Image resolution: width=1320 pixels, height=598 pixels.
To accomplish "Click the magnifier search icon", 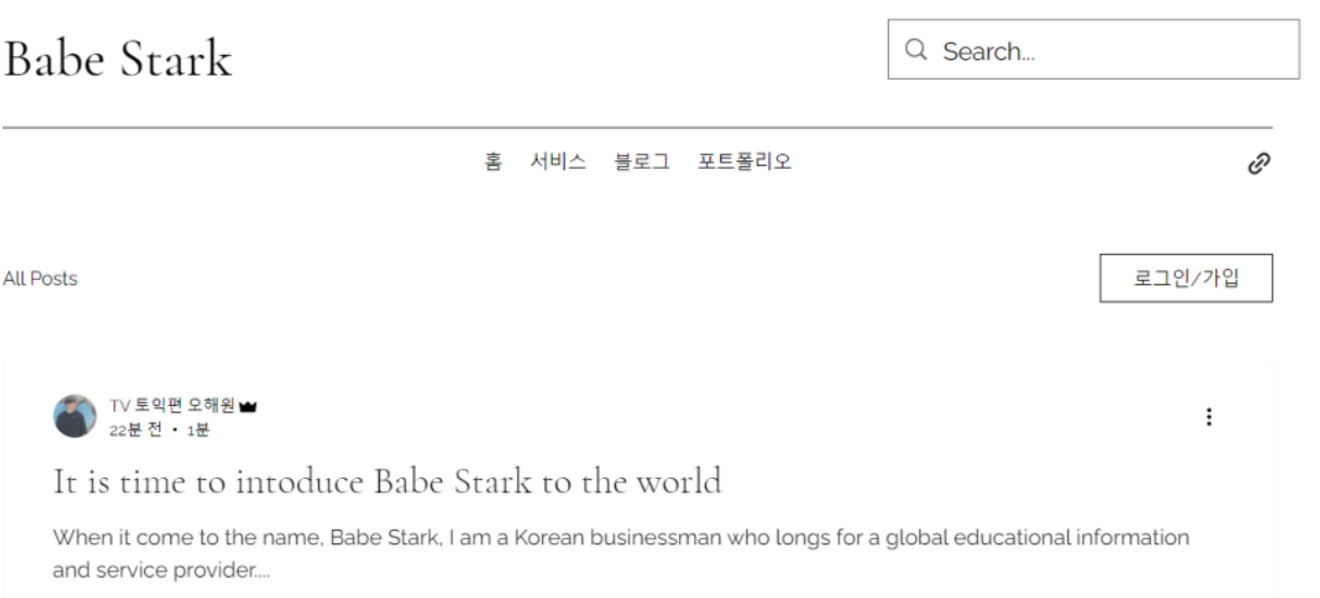I will pyautogui.click(x=915, y=49).
